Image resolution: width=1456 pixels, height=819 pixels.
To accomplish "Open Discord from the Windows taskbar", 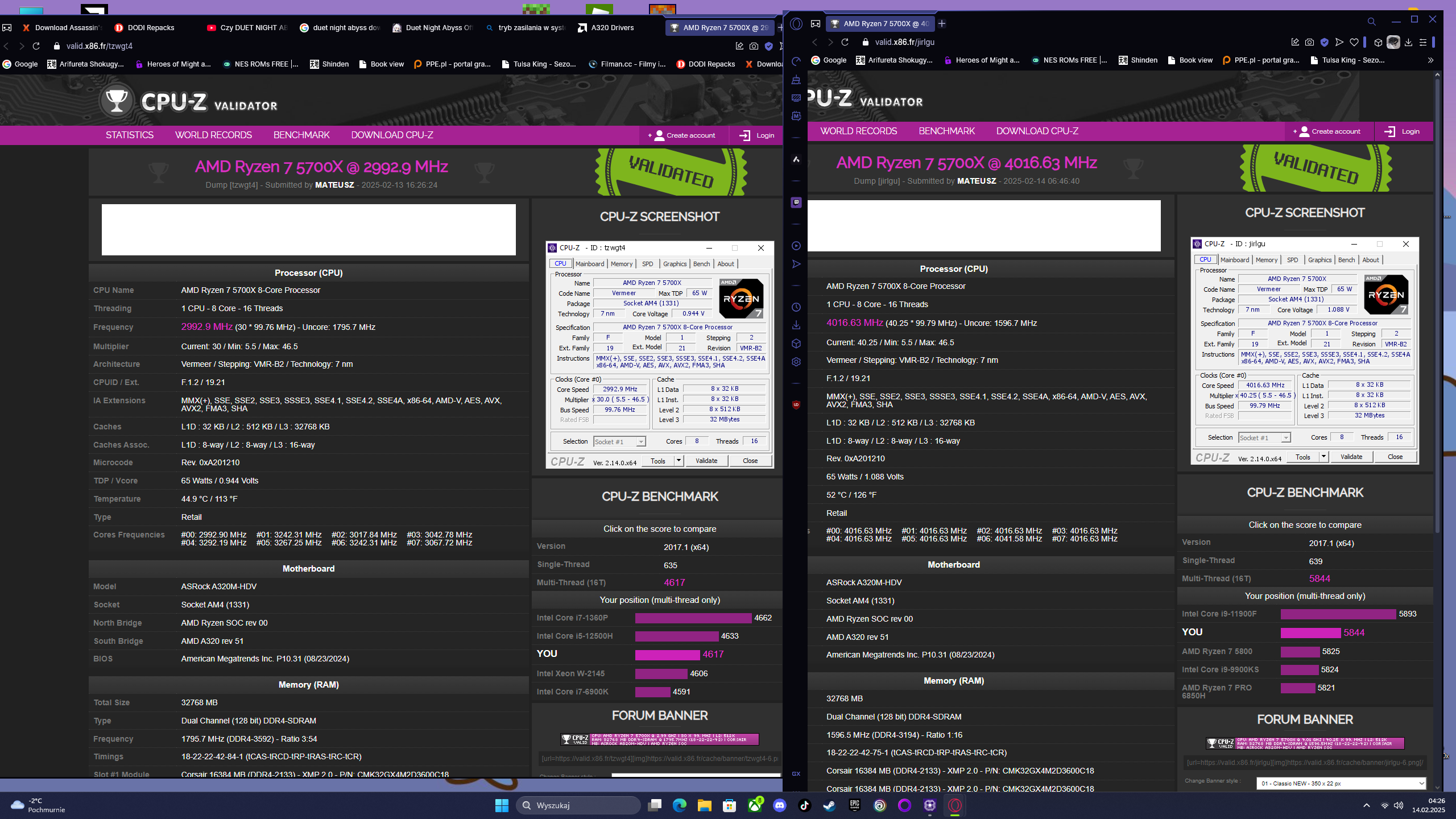I will 780,805.
